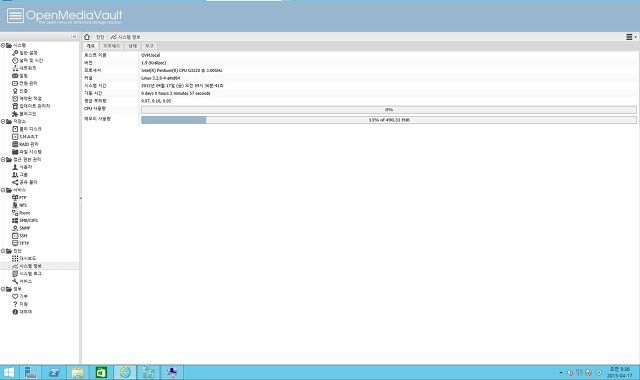Open the Notification (알림) envelope item
Image resolution: width=640 pixels, height=380 pixels.
[20, 76]
